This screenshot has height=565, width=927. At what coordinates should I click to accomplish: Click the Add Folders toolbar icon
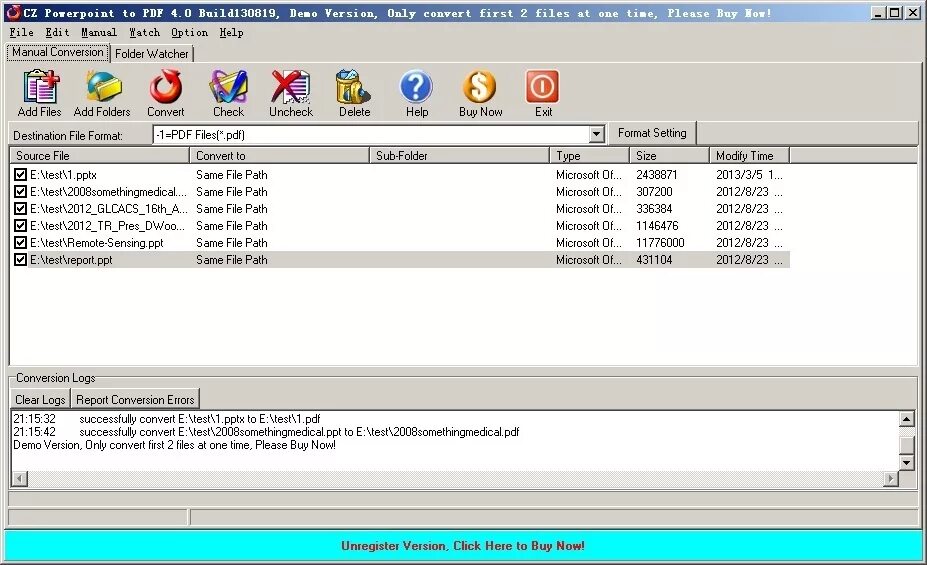coord(103,87)
